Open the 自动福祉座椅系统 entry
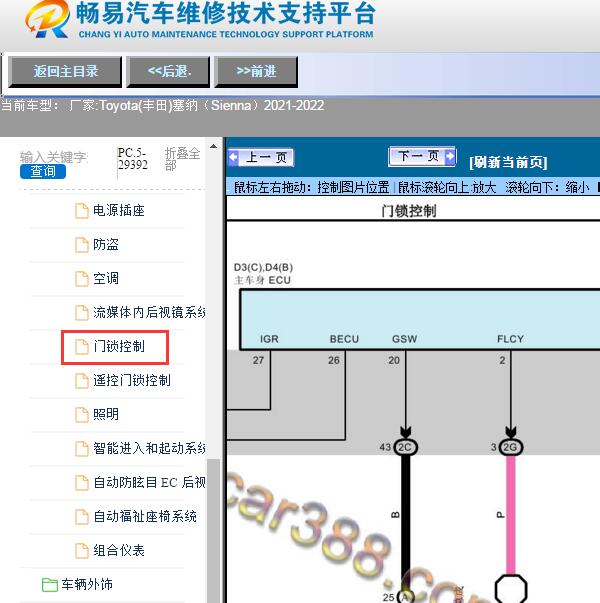The width and height of the screenshot is (600, 603). (145, 516)
